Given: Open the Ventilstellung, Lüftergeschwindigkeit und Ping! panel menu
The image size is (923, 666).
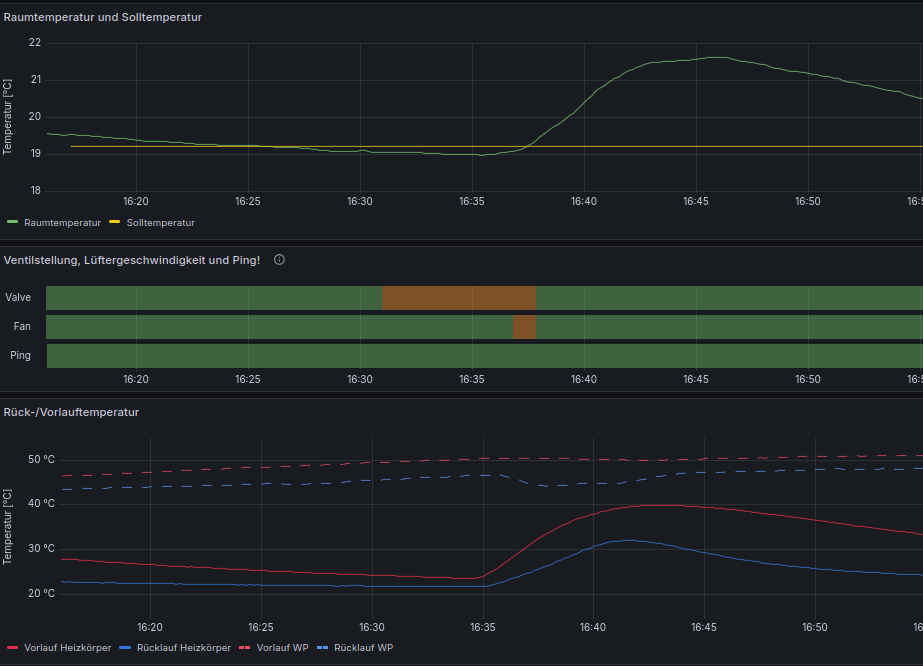Looking at the screenshot, I should pos(132,260).
